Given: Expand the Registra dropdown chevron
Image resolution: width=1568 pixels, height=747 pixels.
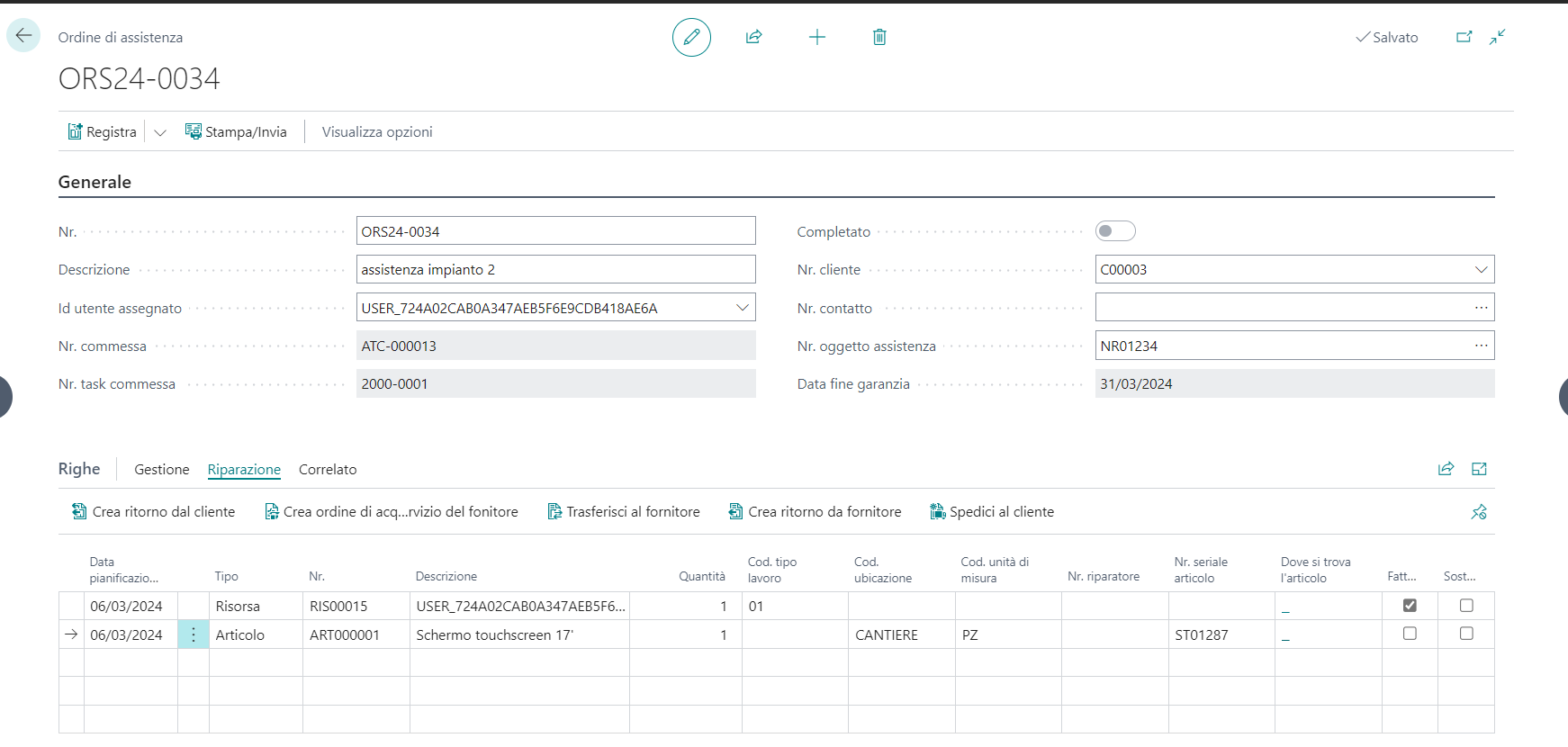Looking at the screenshot, I should click(x=160, y=132).
